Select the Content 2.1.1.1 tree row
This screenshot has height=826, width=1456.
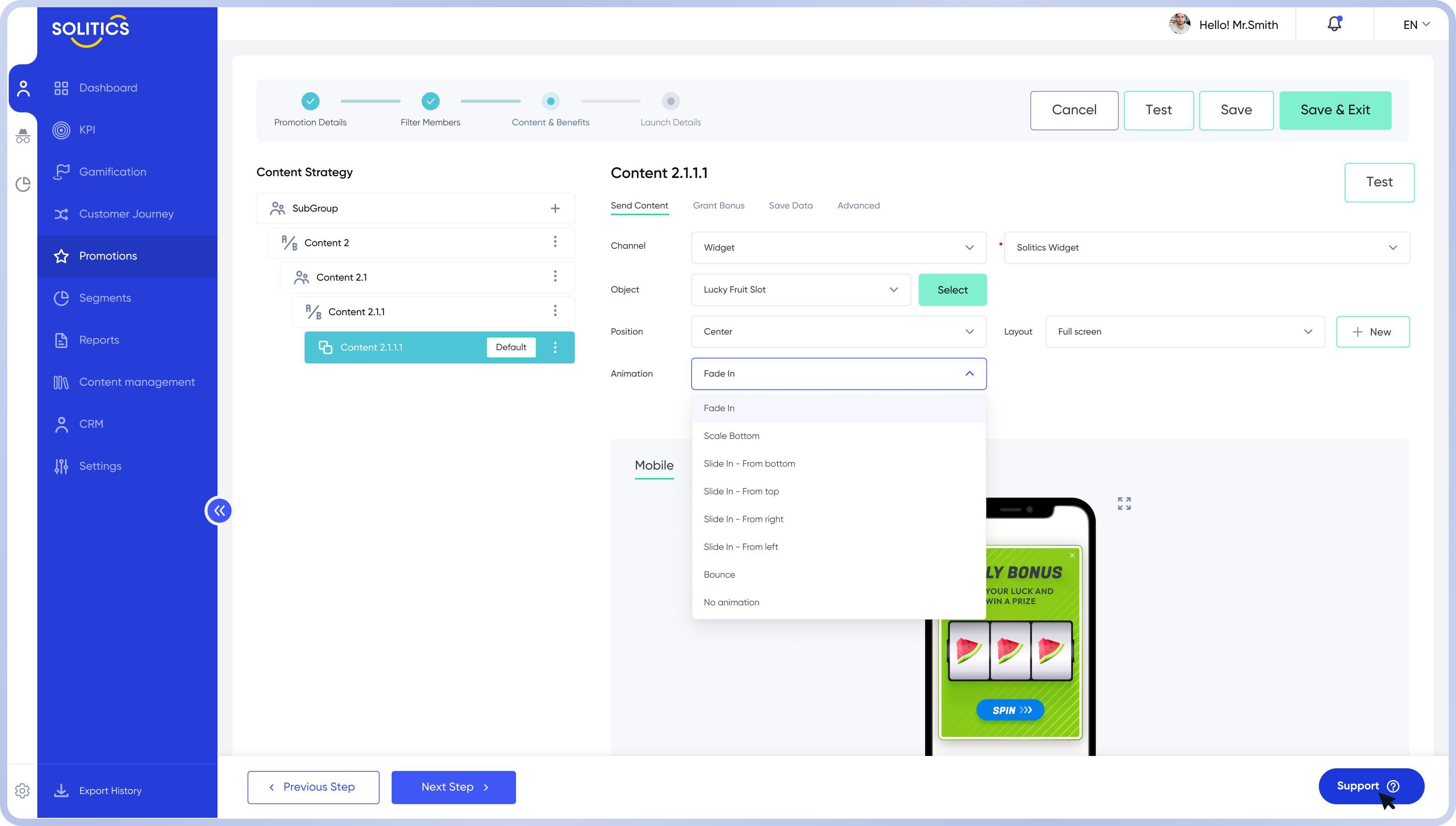coord(439,347)
